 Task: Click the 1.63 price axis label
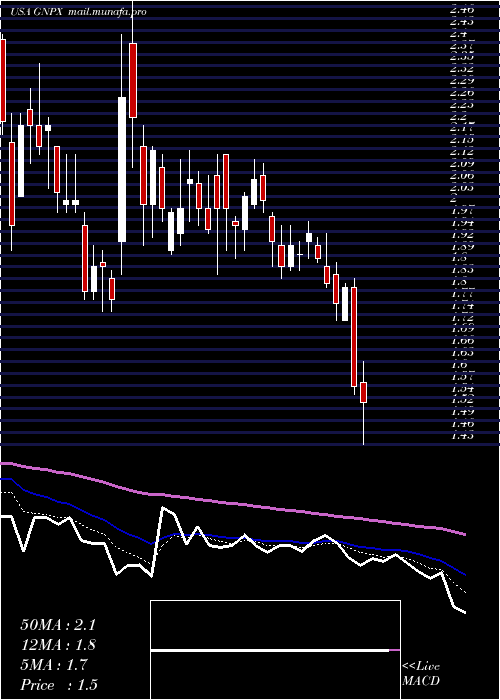click(x=462, y=353)
